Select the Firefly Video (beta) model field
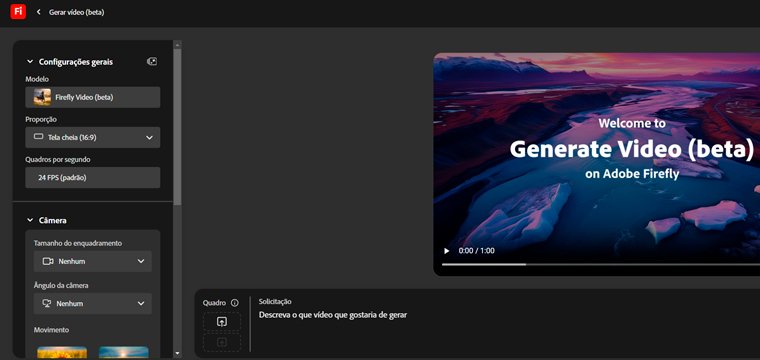The height and width of the screenshot is (360, 760). (x=93, y=97)
